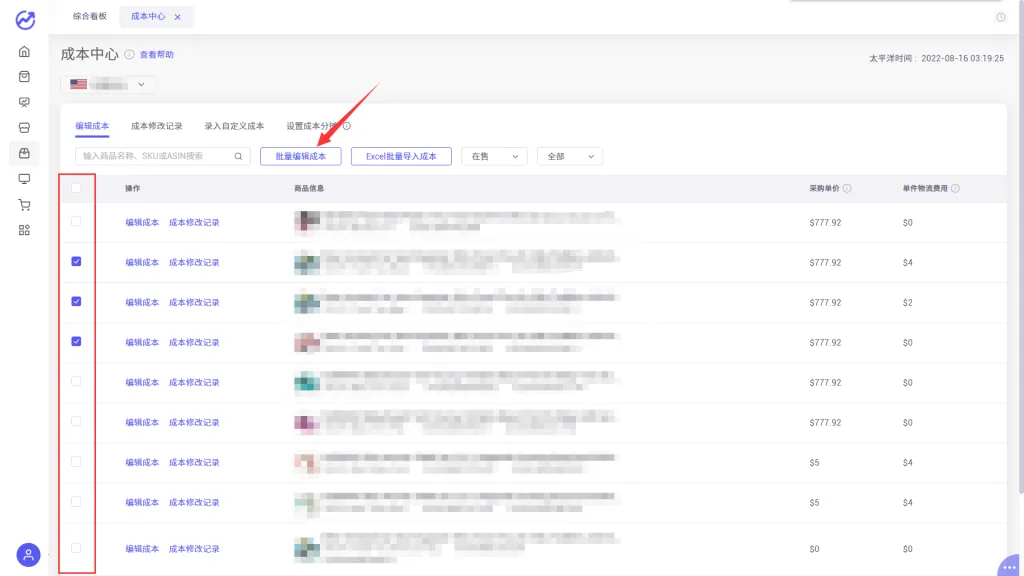Screen dimensions: 1024x576
Task: Open the 在售 status dropdown
Action: tap(494, 156)
